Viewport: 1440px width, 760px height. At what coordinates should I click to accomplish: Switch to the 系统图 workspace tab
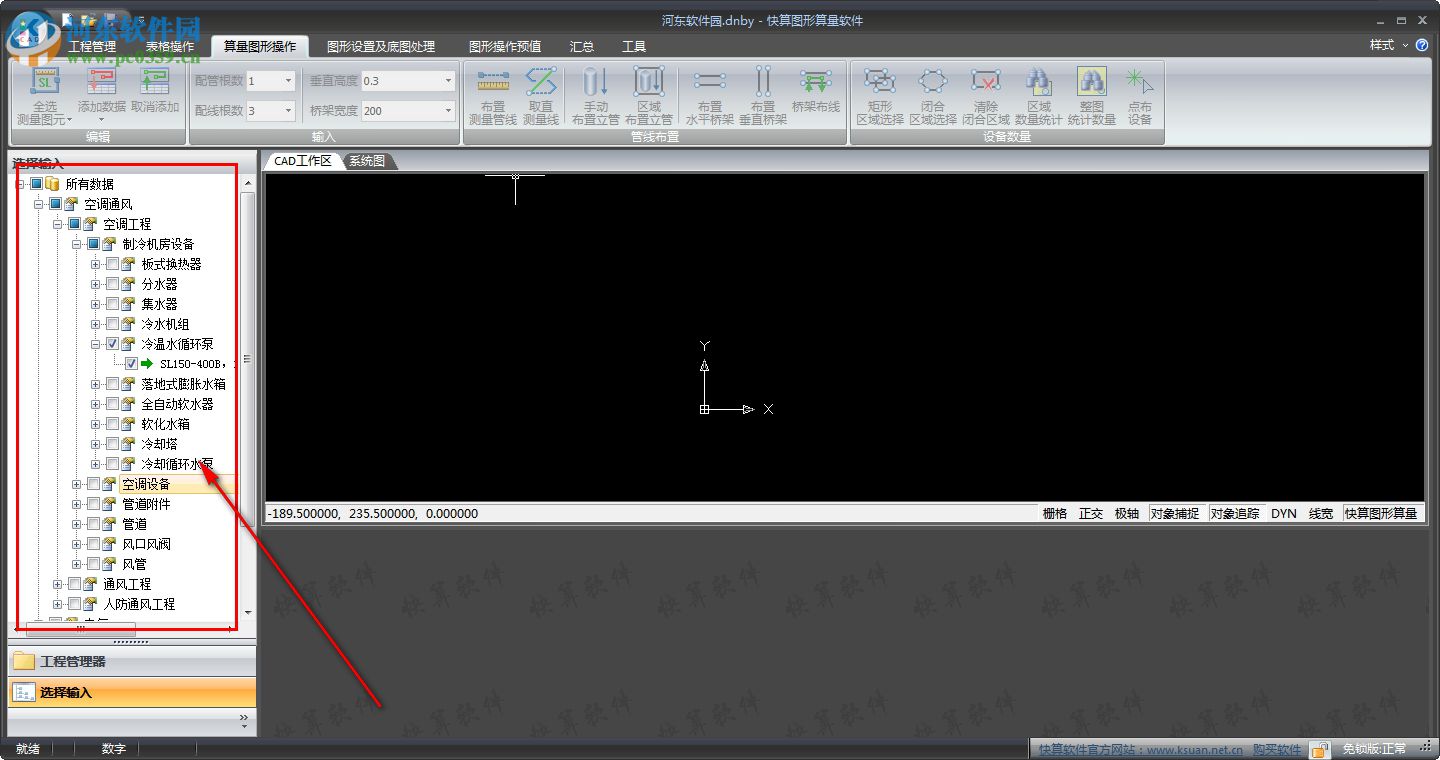click(x=367, y=161)
